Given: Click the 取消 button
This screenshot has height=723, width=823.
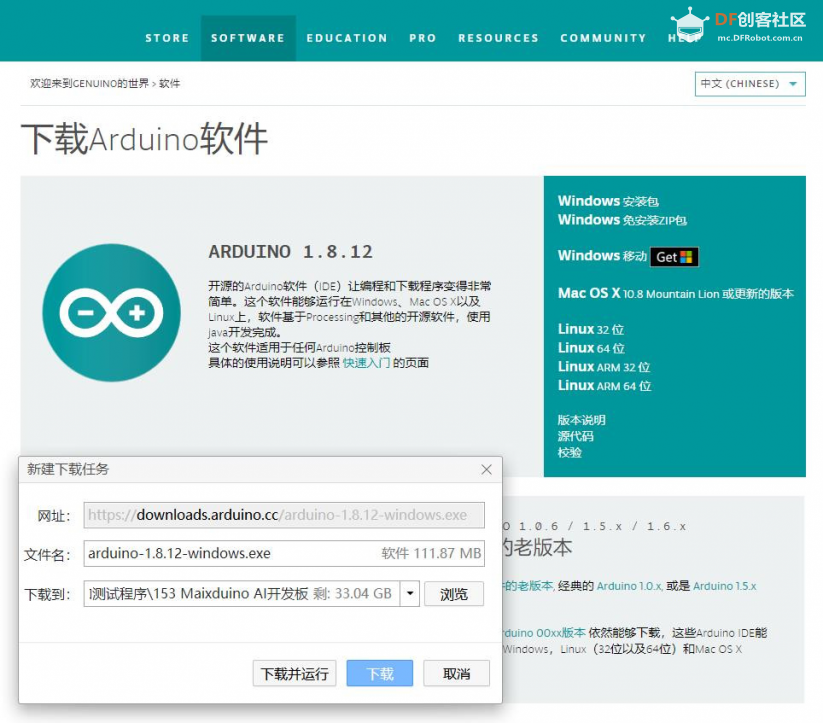Looking at the screenshot, I should point(456,673).
